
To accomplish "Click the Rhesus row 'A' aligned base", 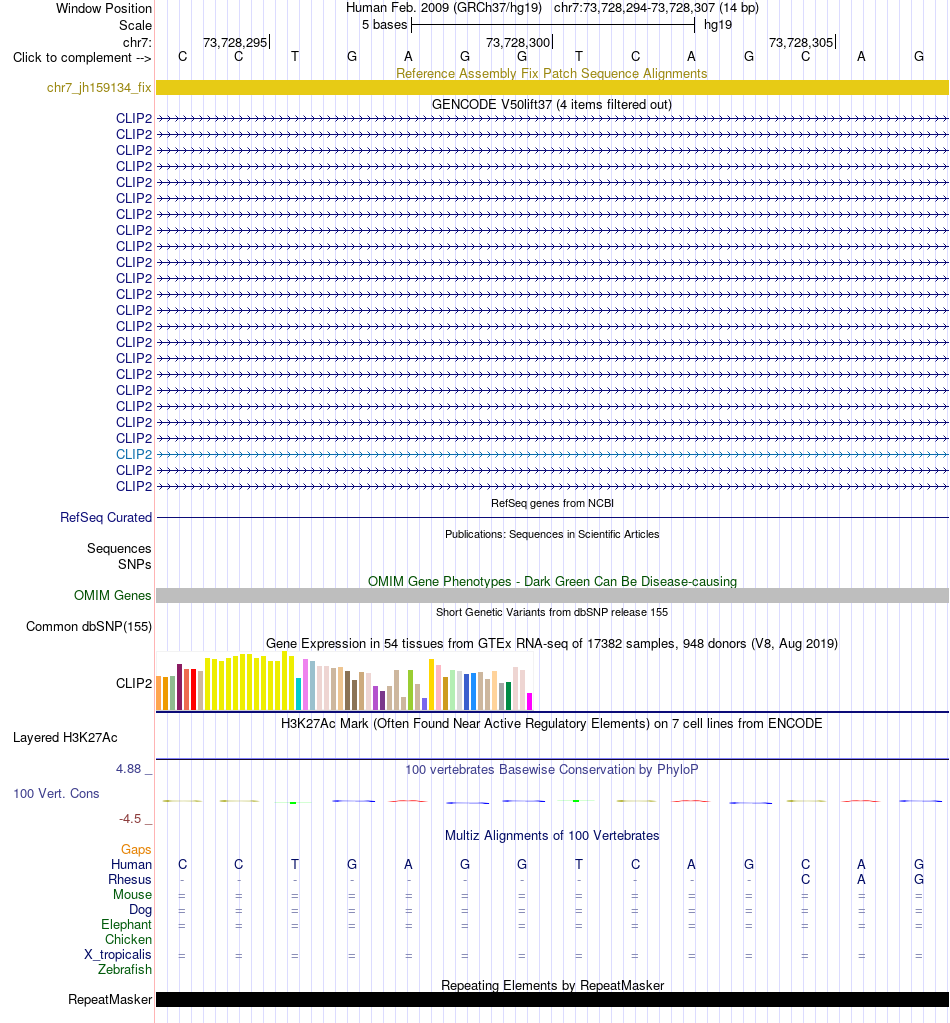I will 861,879.
